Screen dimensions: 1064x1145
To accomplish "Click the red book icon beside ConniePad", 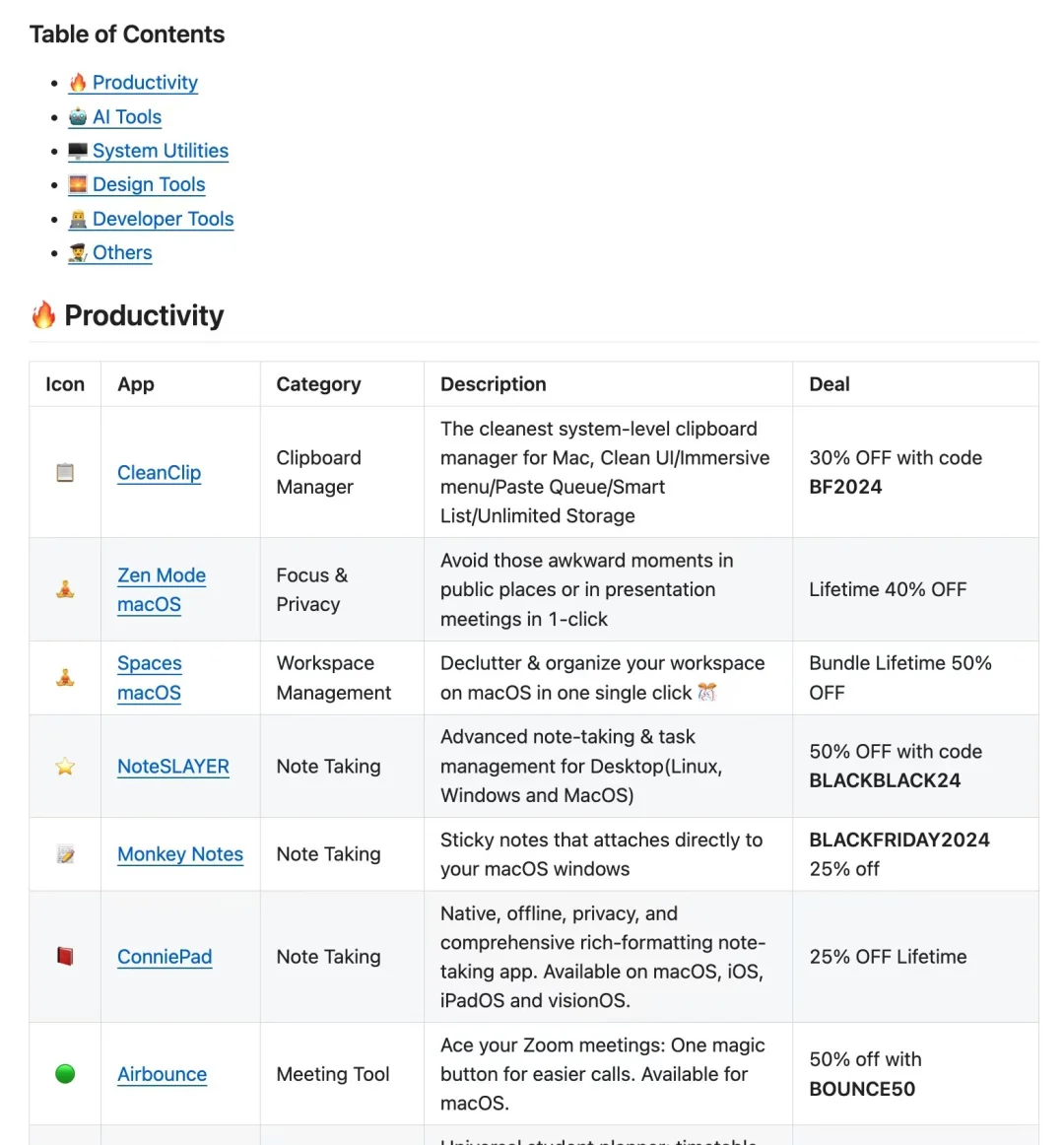I will point(65,957).
